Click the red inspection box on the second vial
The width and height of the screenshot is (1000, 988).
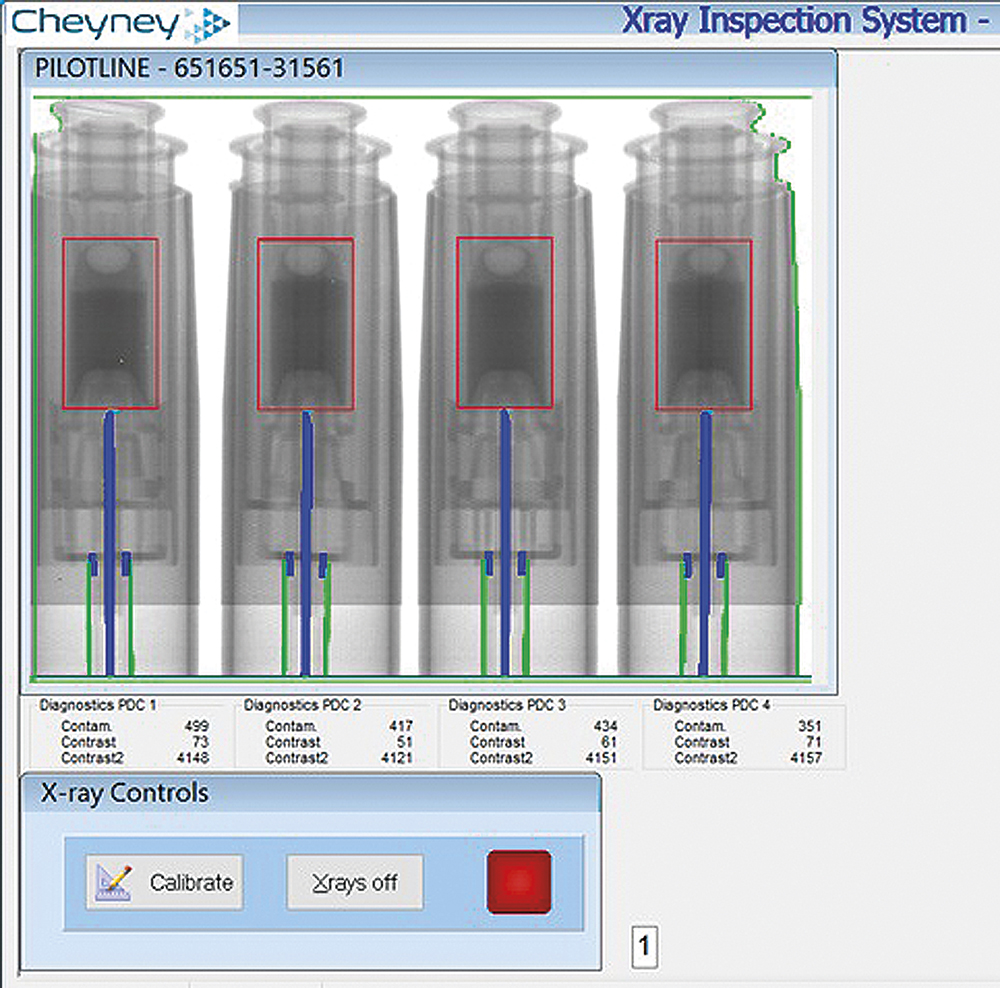pos(305,323)
